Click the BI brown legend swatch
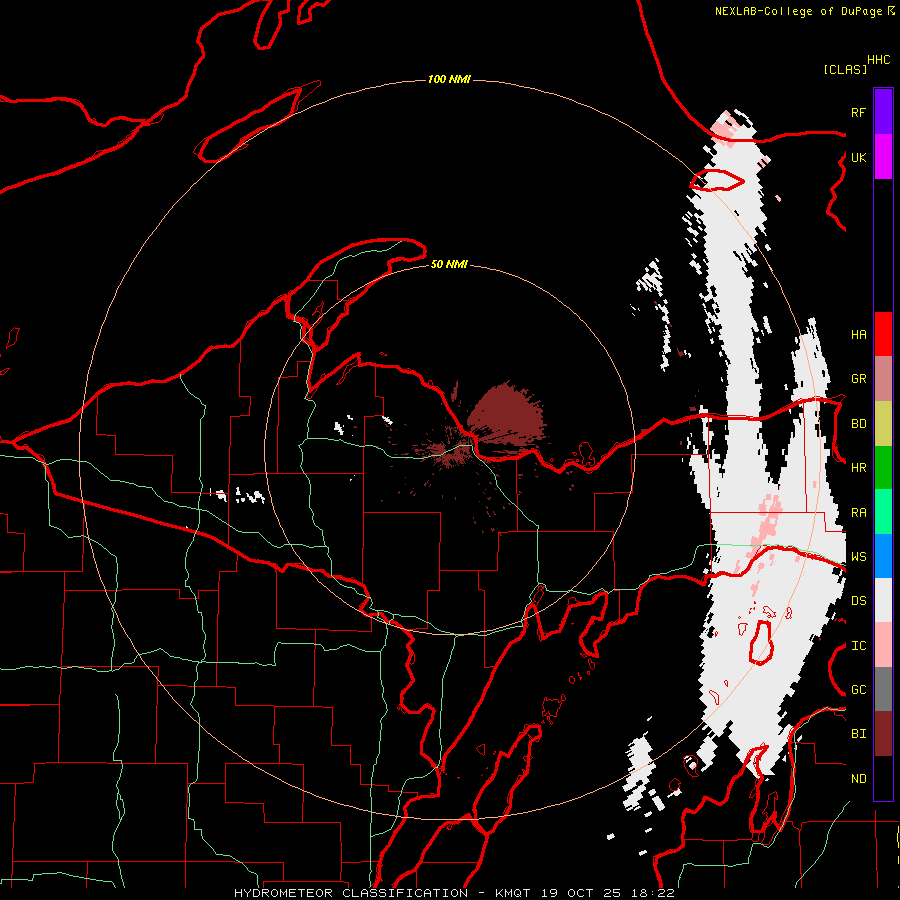The height and width of the screenshot is (900, 900). 883,734
